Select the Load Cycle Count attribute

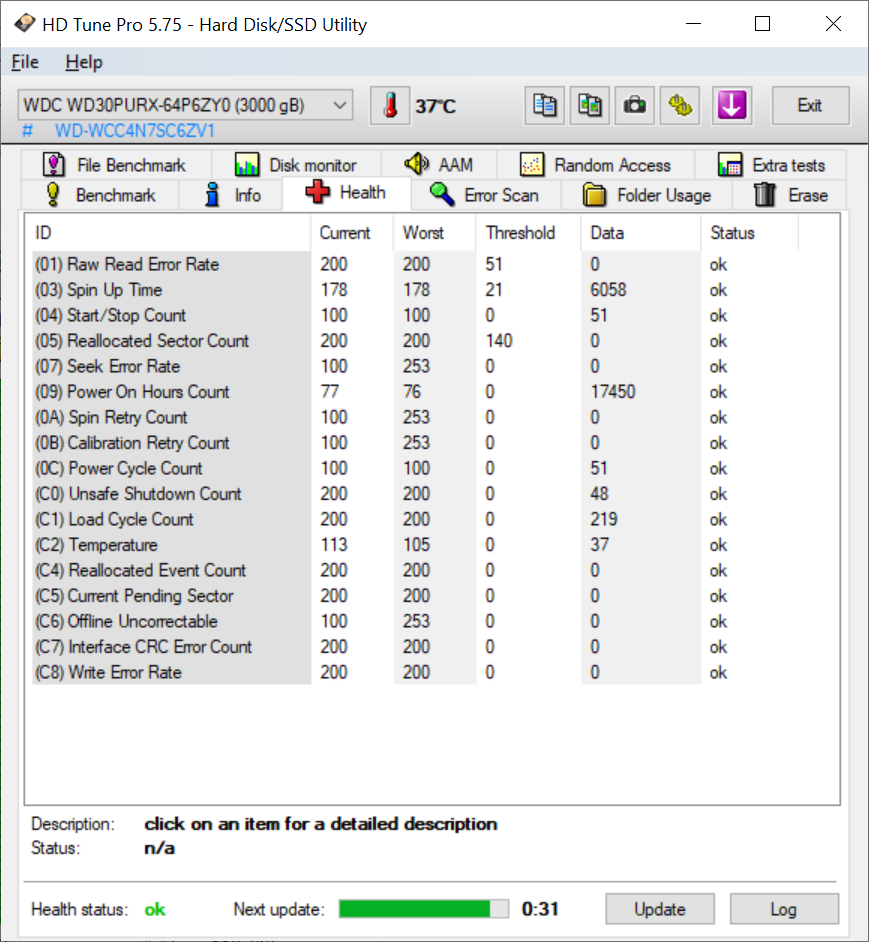pos(415,519)
